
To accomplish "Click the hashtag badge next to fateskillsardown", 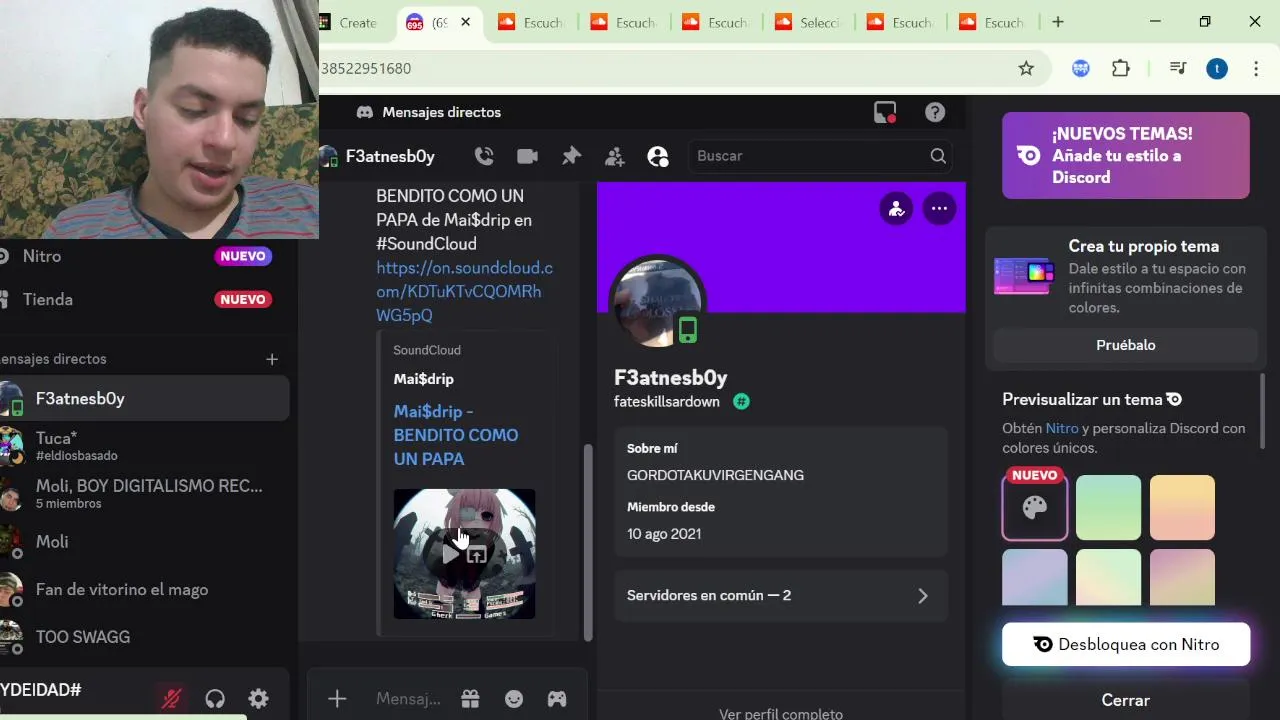I will (741, 401).
